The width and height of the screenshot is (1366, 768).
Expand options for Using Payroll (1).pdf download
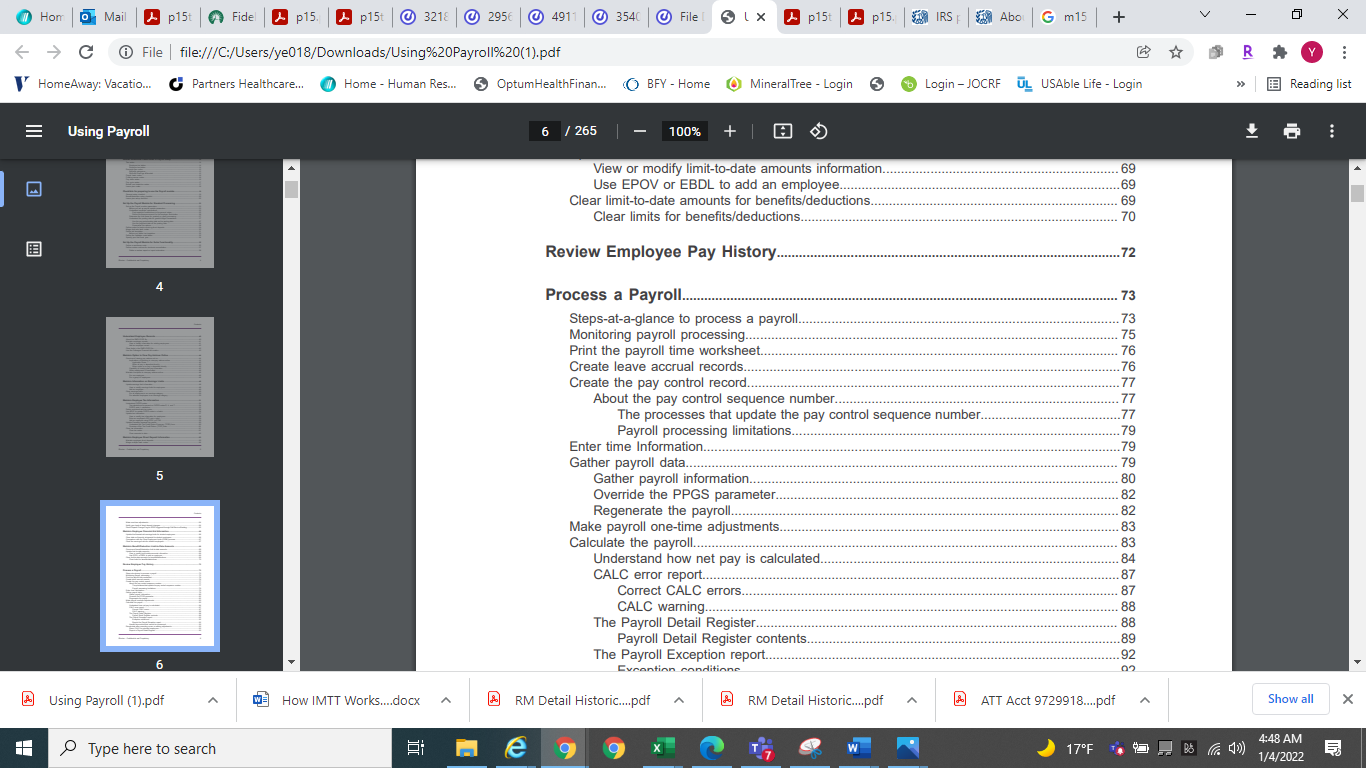213,700
